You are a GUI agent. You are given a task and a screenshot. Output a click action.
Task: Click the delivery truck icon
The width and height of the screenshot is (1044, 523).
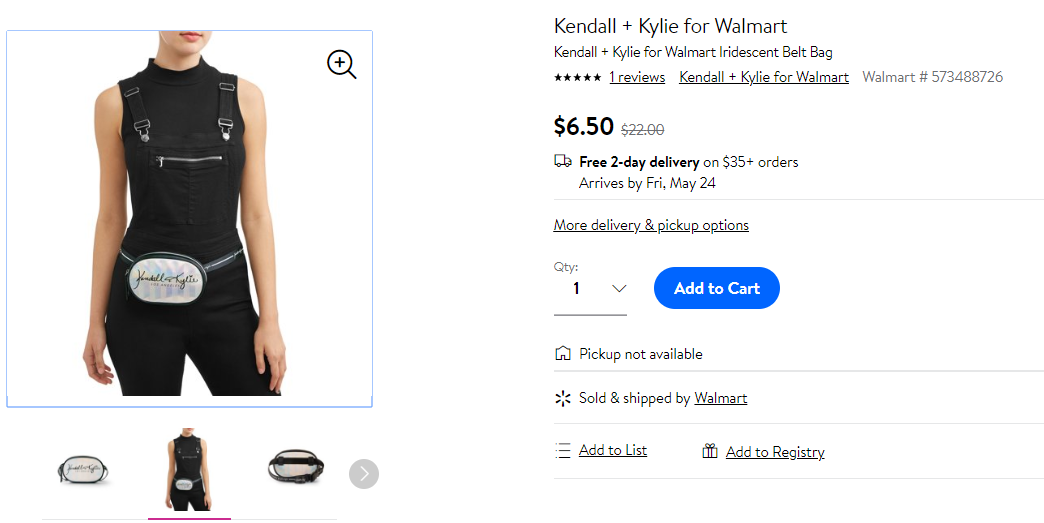click(x=563, y=160)
